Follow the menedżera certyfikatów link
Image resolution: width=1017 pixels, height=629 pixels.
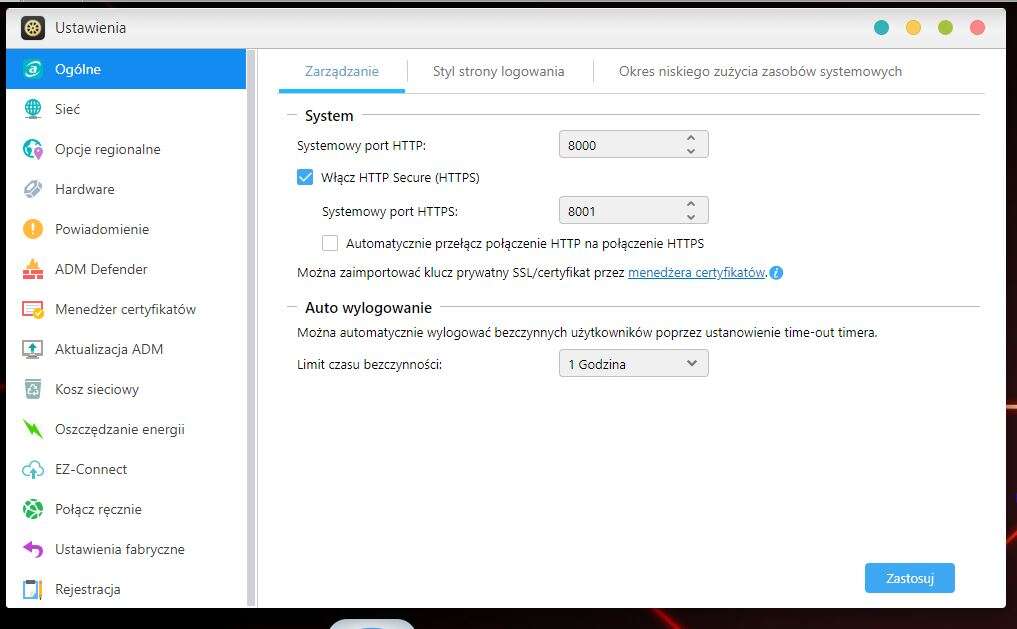pyautogui.click(x=696, y=273)
